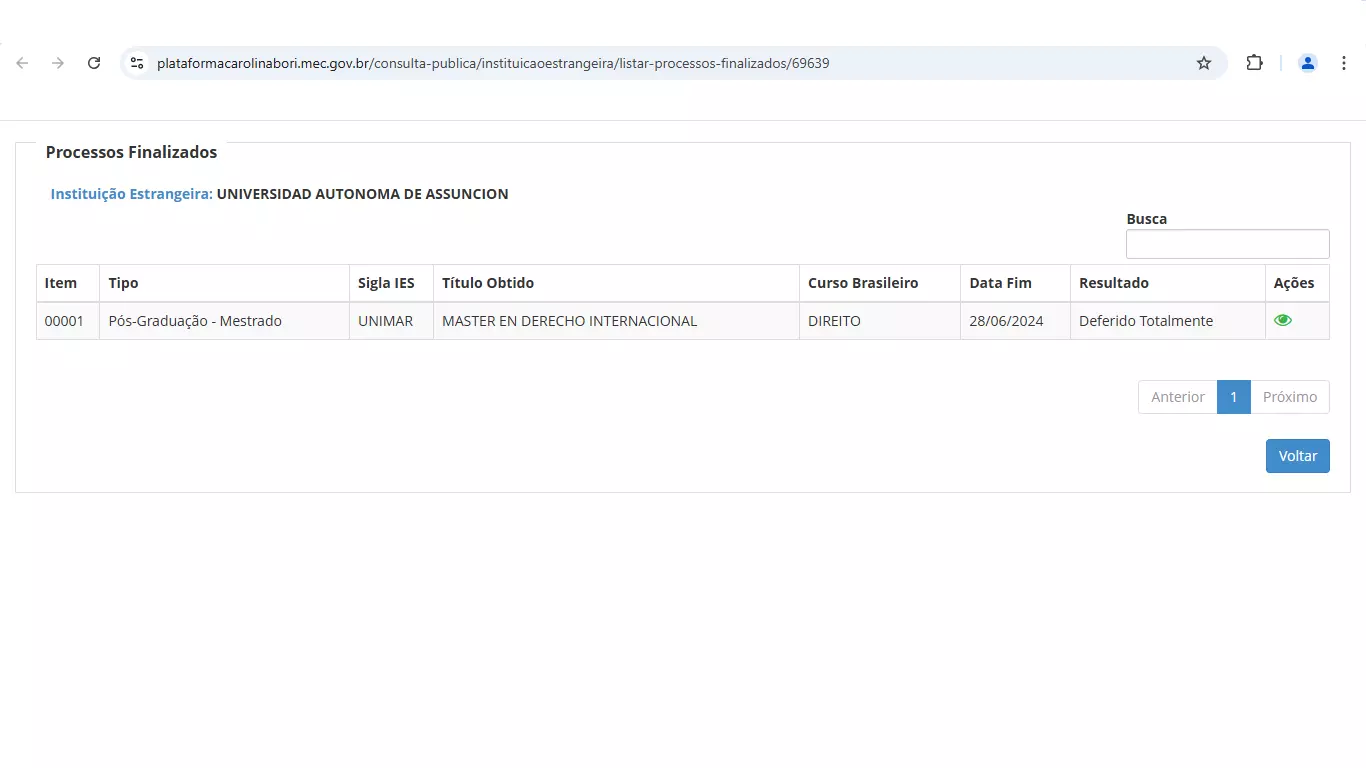Select cell 00001

(68, 321)
